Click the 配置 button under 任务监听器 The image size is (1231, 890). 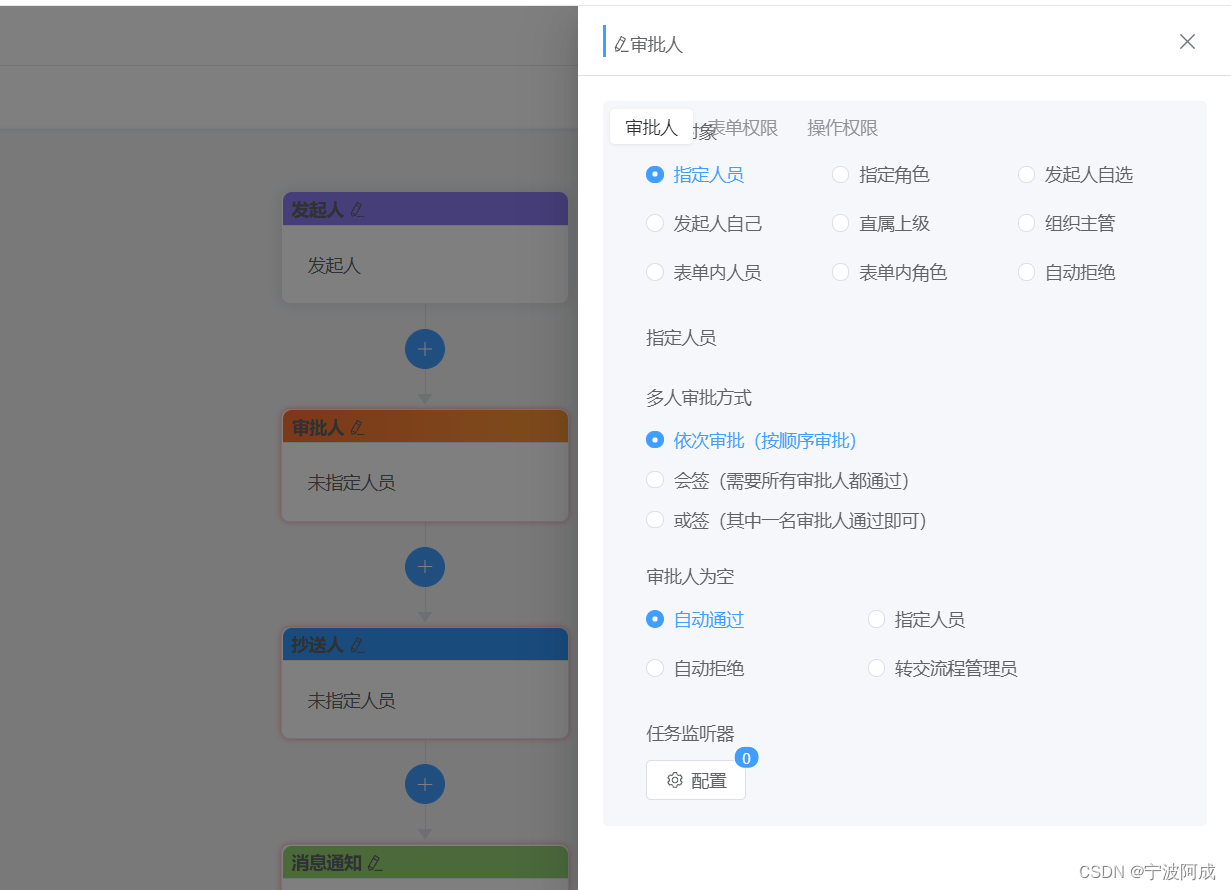695,780
